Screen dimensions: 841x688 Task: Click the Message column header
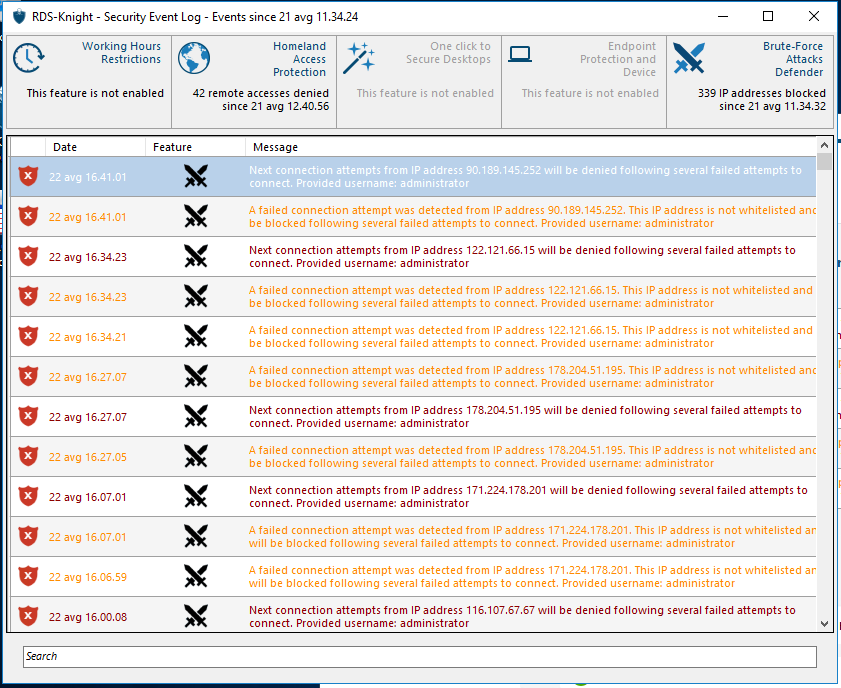coord(530,147)
